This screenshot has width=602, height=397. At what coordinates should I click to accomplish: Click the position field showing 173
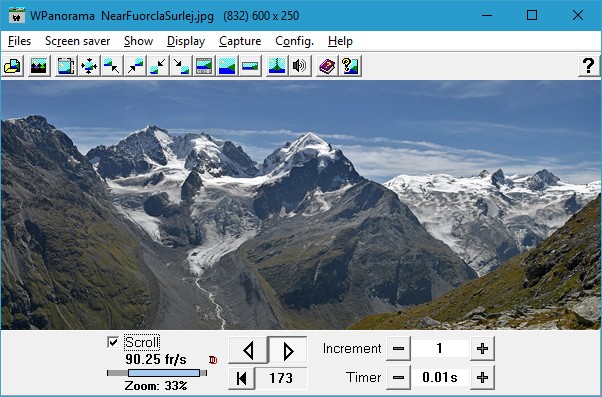281,378
